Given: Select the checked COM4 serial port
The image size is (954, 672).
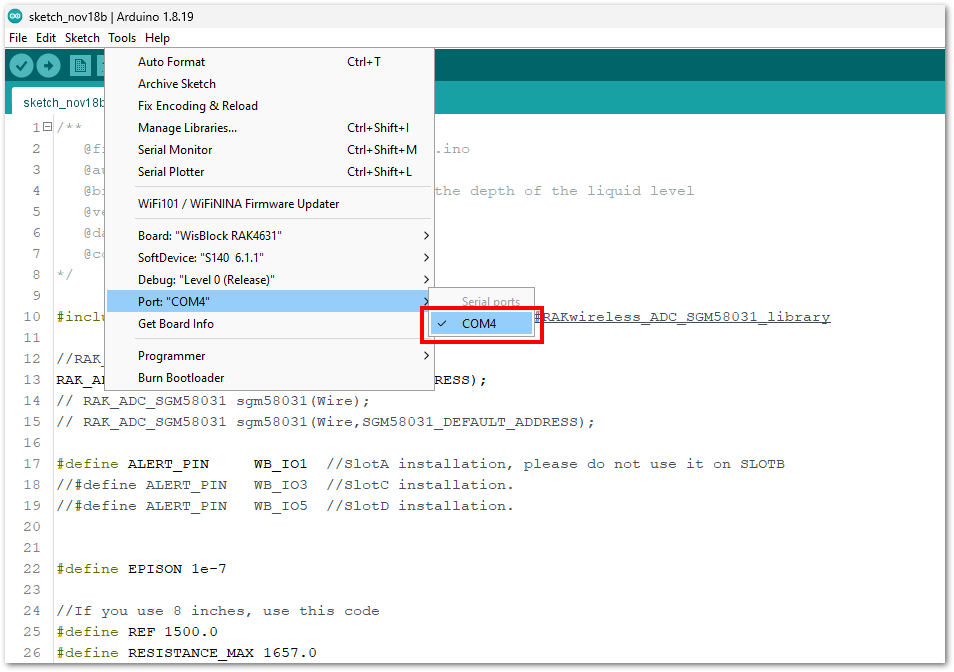Looking at the screenshot, I should click(x=481, y=324).
